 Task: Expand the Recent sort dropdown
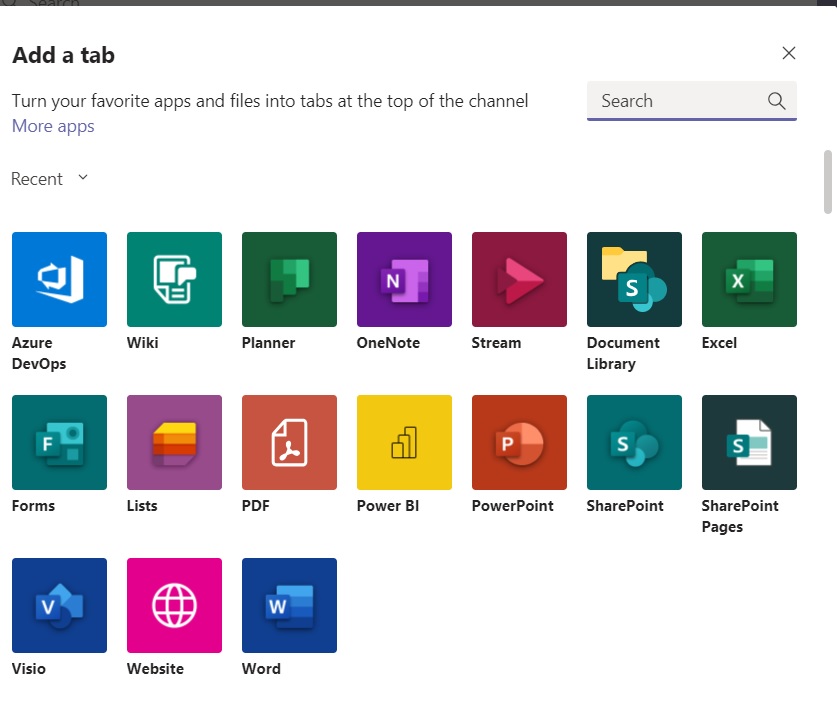coord(50,179)
